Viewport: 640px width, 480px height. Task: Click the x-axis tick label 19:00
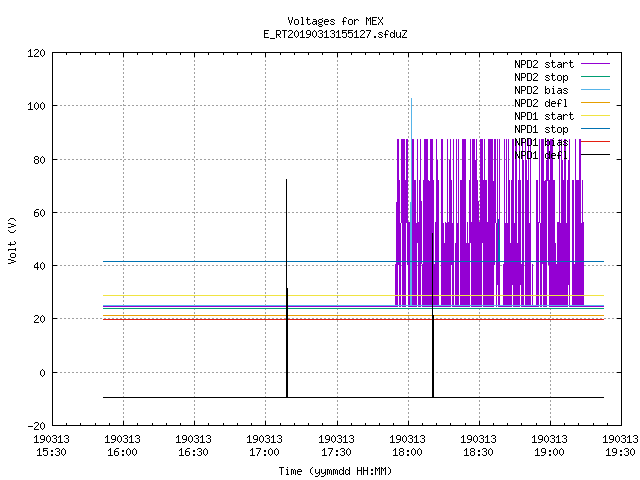point(549,452)
